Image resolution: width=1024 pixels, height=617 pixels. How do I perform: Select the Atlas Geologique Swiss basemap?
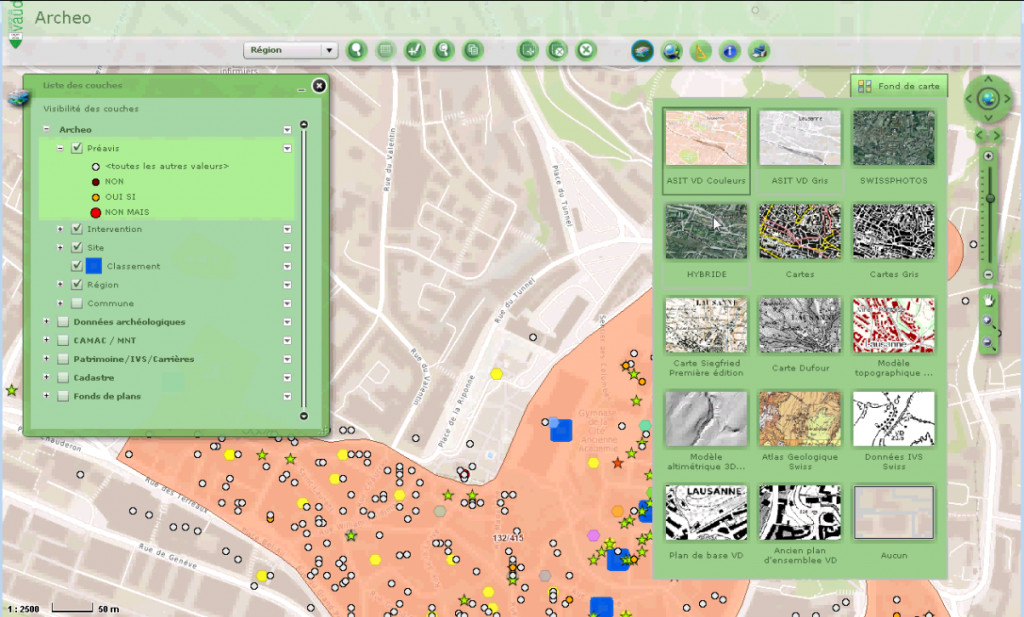pos(800,431)
